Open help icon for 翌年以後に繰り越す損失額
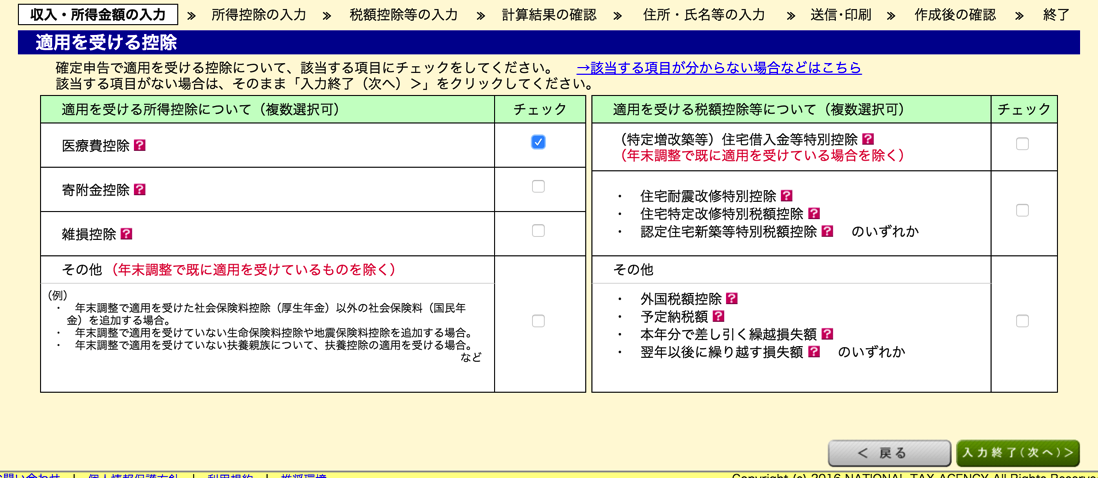 814,352
